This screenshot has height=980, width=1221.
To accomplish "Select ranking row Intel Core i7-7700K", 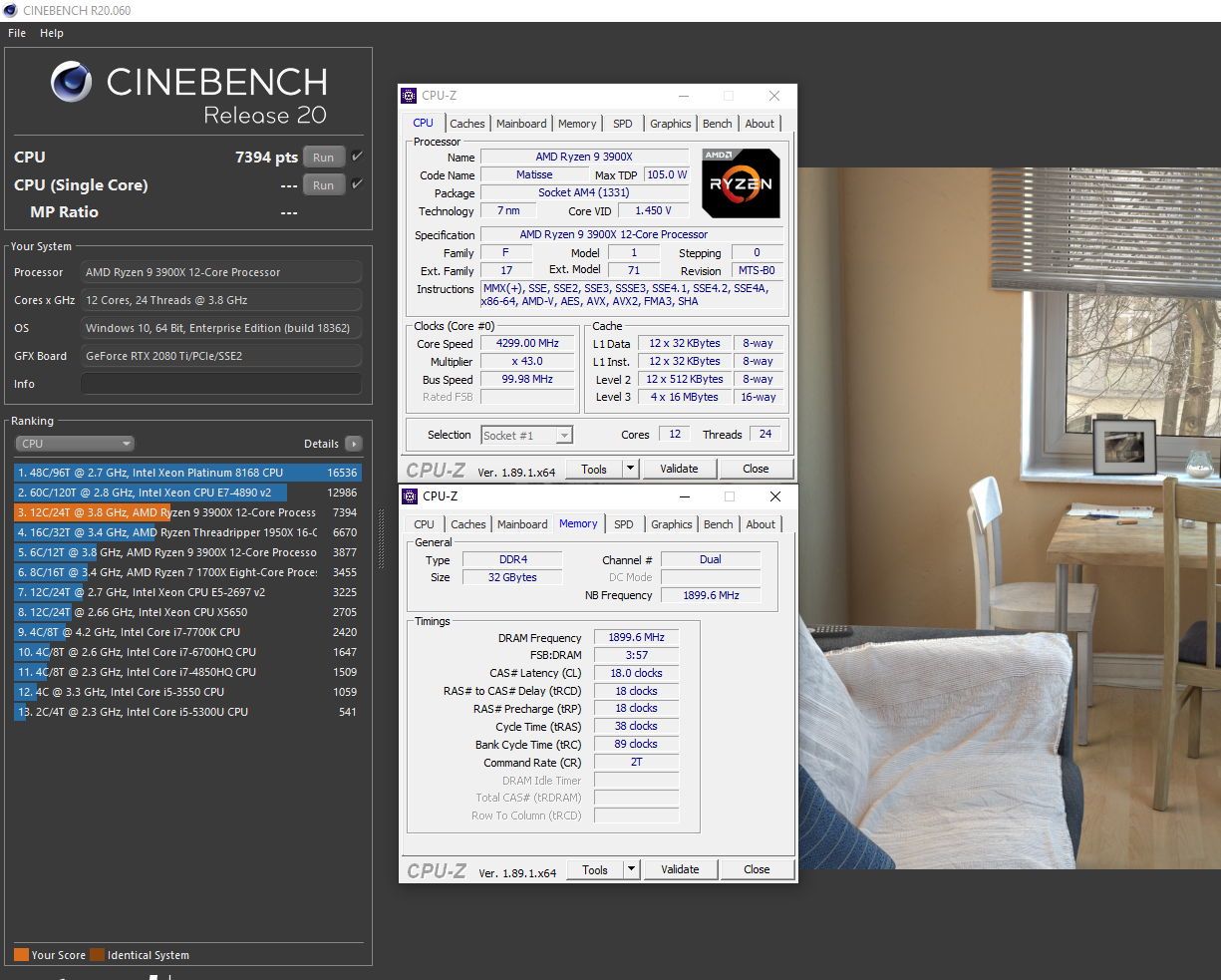I will pyautogui.click(x=187, y=632).
